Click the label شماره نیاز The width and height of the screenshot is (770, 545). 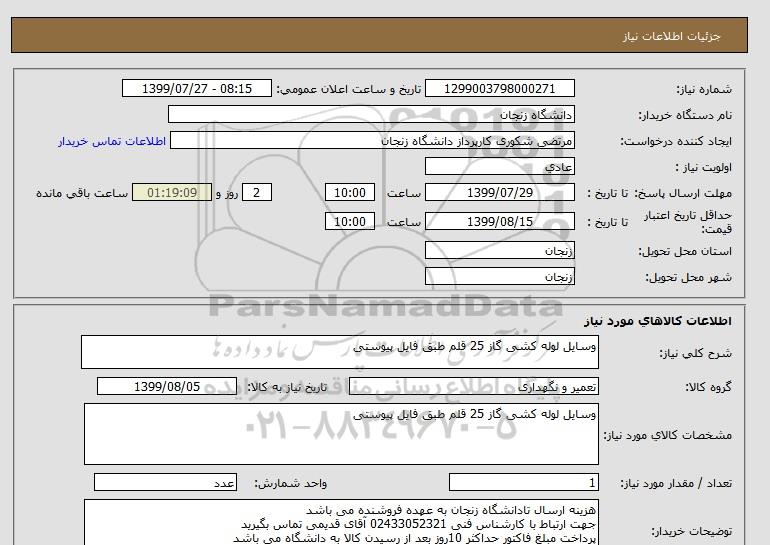tap(704, 89)
